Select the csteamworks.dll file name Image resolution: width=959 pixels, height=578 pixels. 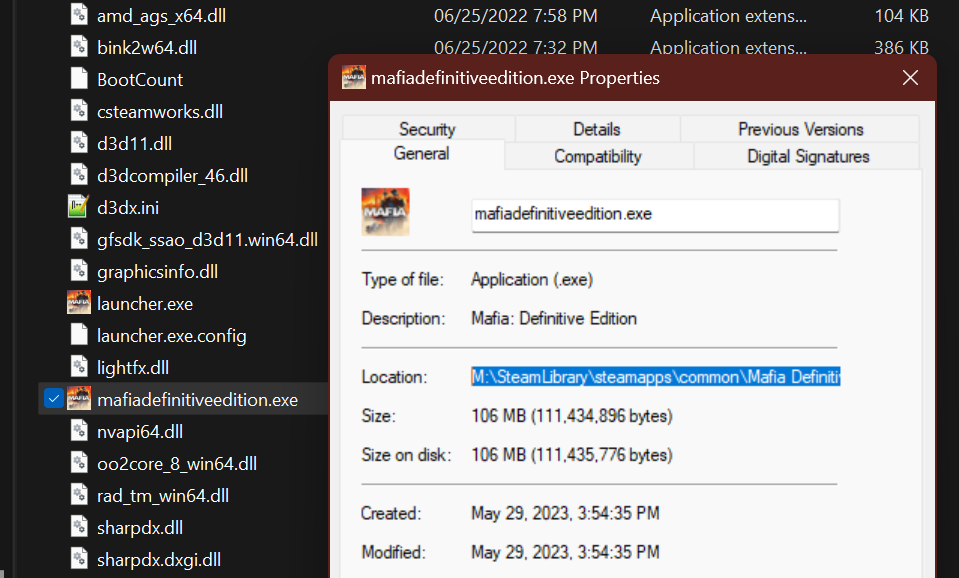[x=160, y=112]
